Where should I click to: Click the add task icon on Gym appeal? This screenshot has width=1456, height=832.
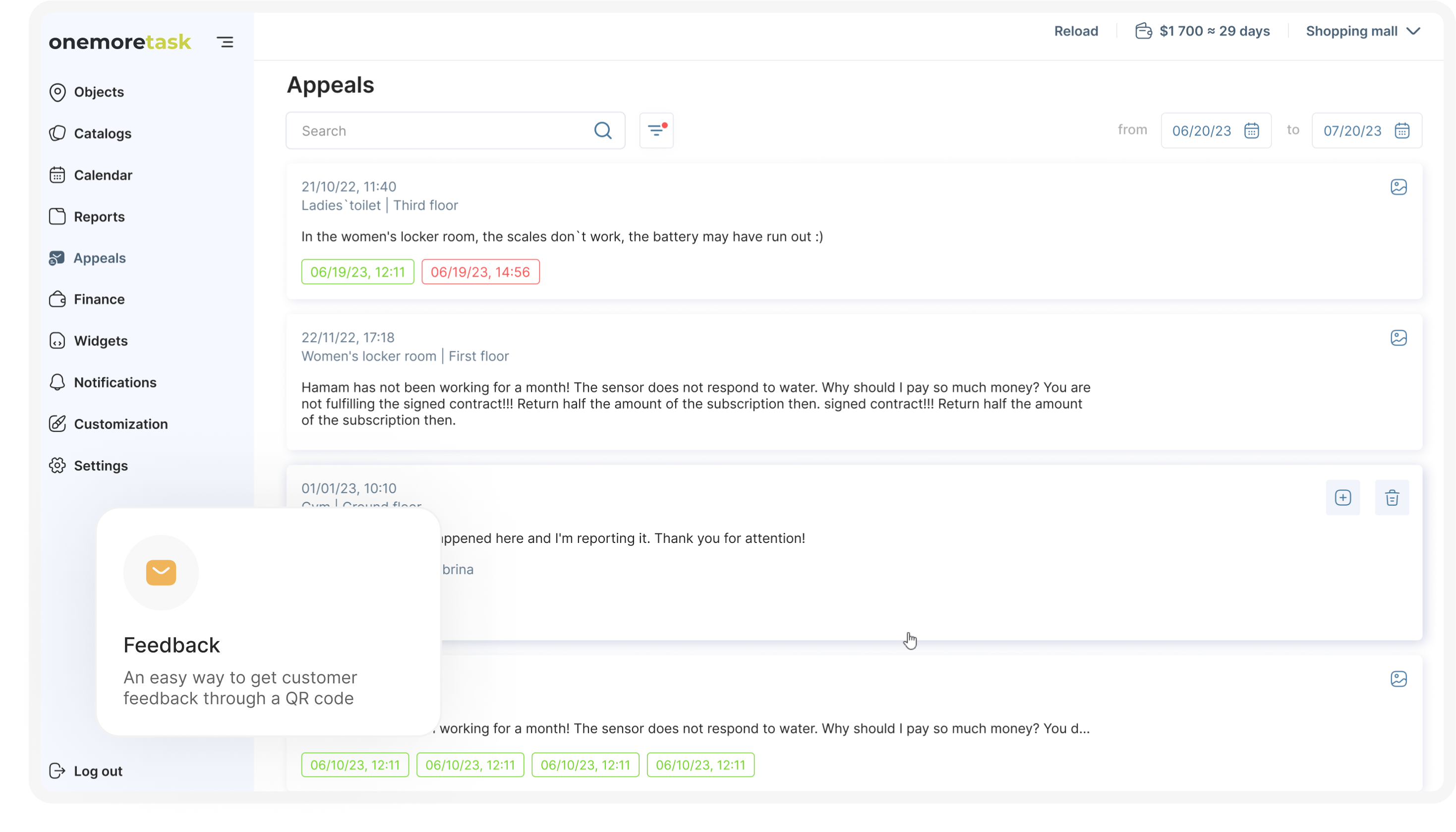1343,498
